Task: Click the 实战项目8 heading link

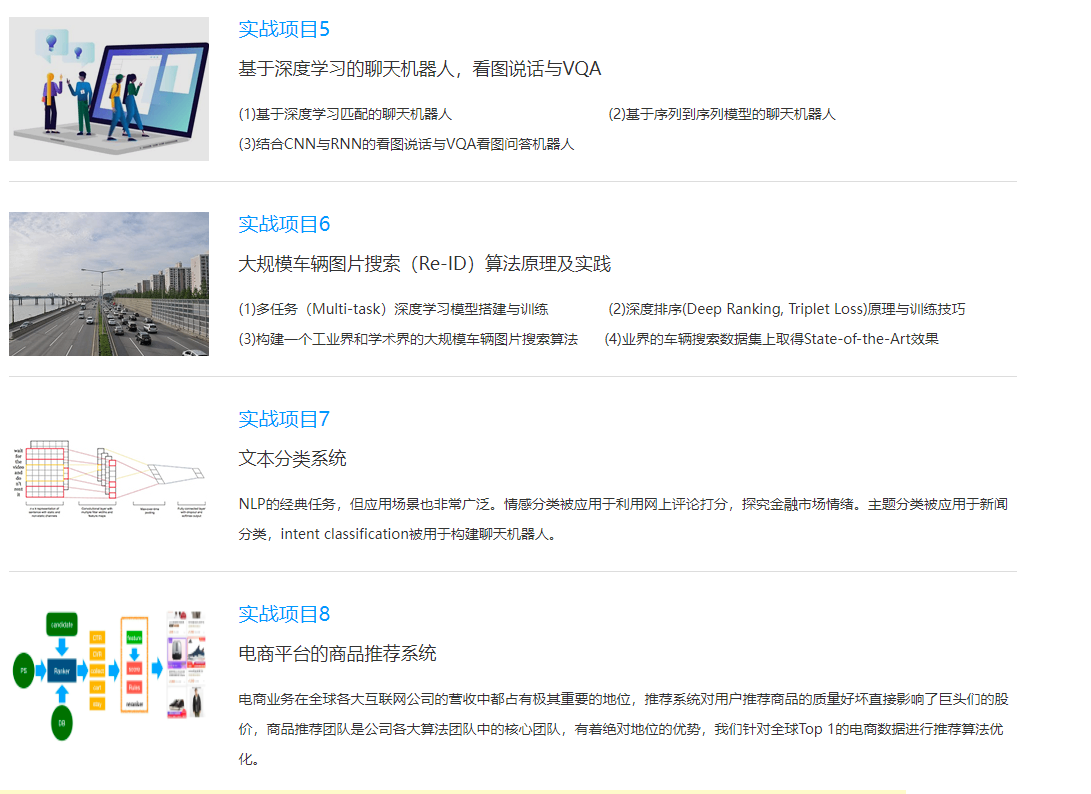Action: coord(284,614)
